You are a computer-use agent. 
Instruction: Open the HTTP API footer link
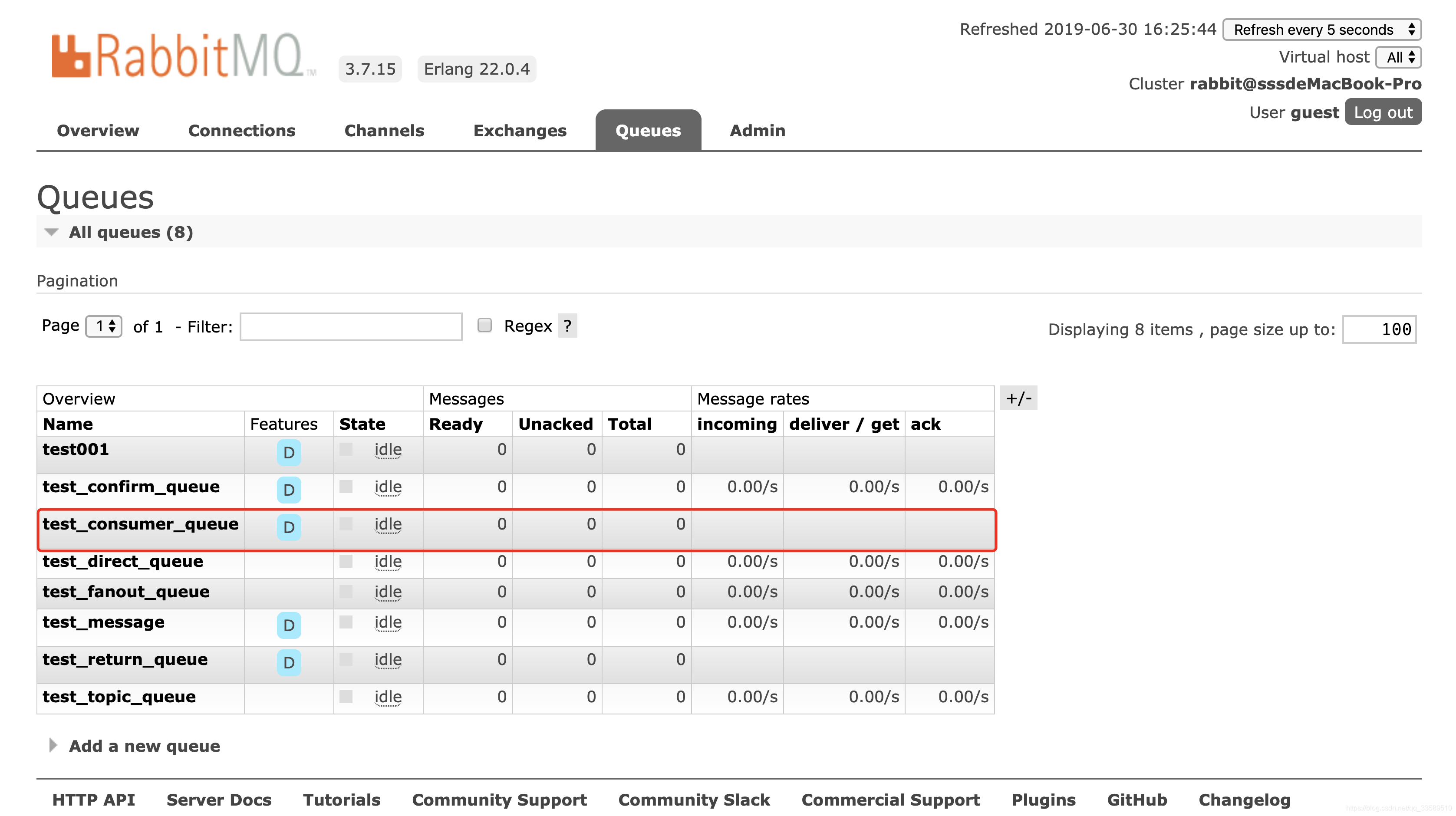(93, 800)
